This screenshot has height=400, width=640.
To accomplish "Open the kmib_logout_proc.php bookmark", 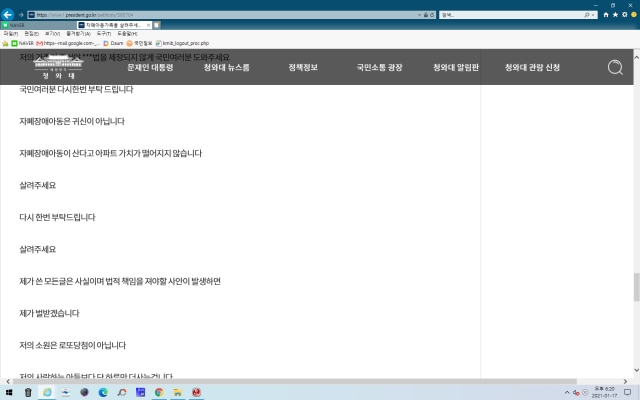I will pos(182,43).
